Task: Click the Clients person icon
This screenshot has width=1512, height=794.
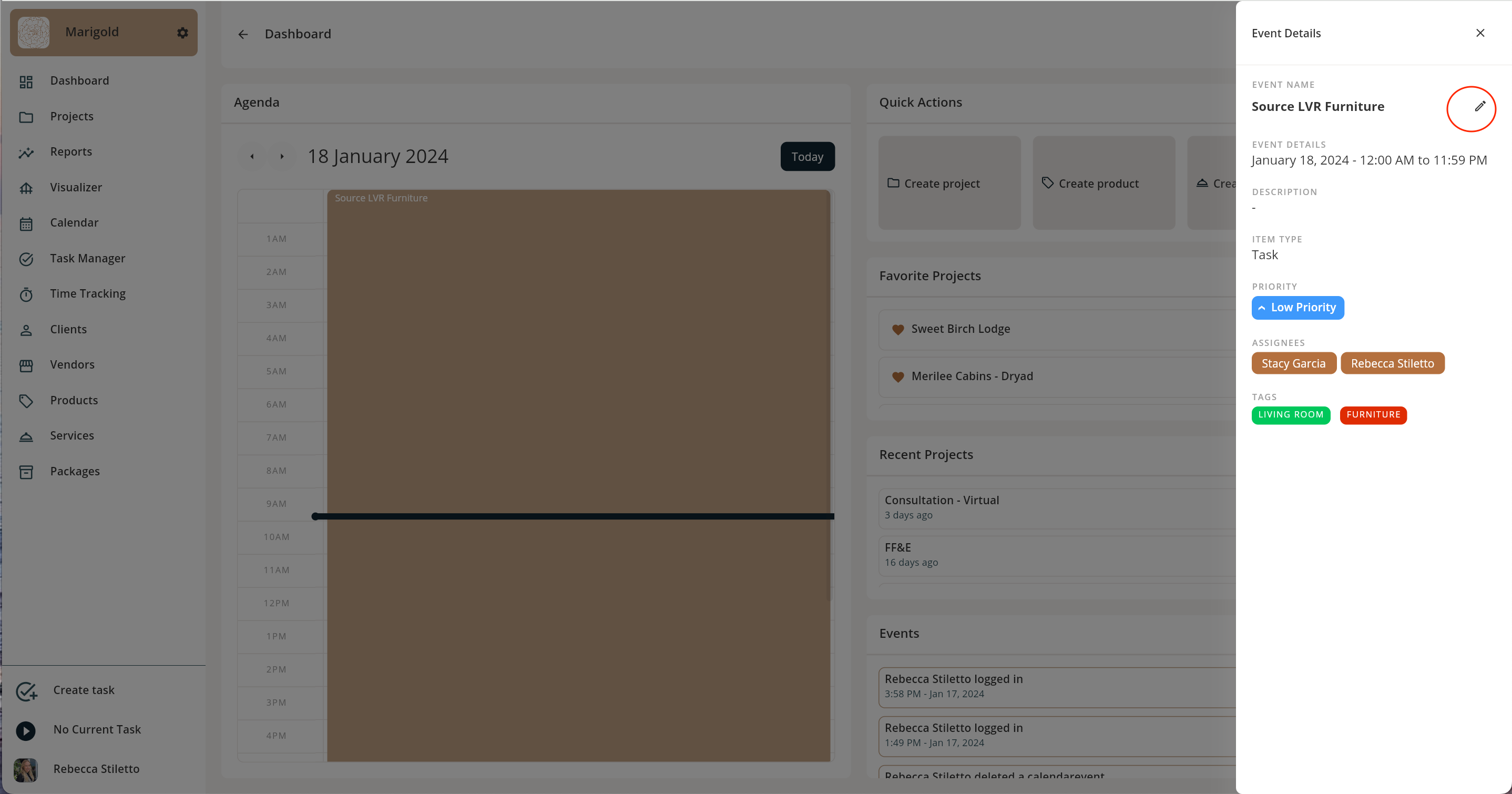Action: (26, 330)
